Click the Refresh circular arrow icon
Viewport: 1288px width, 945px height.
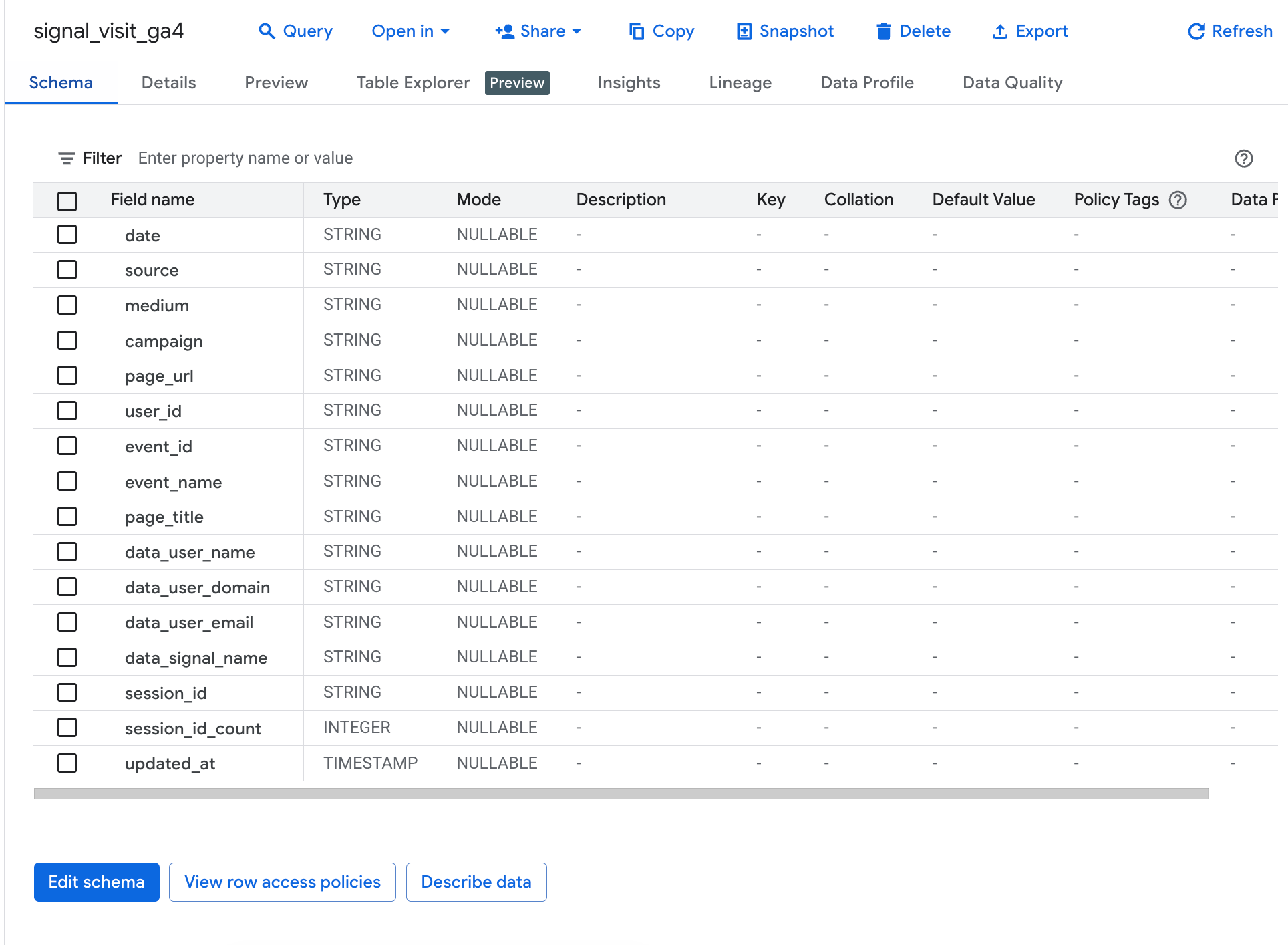1196,31
